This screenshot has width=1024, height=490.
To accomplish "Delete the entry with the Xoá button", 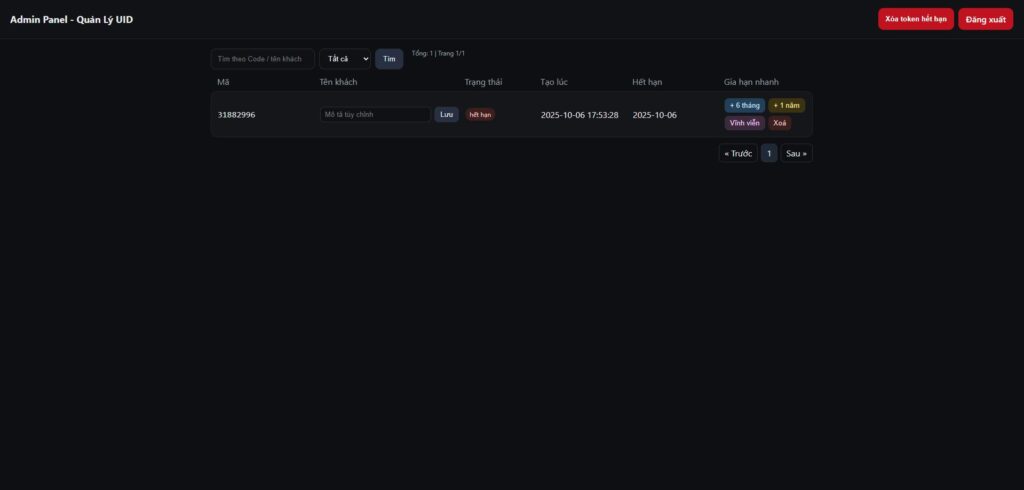I will pos(780,123).
